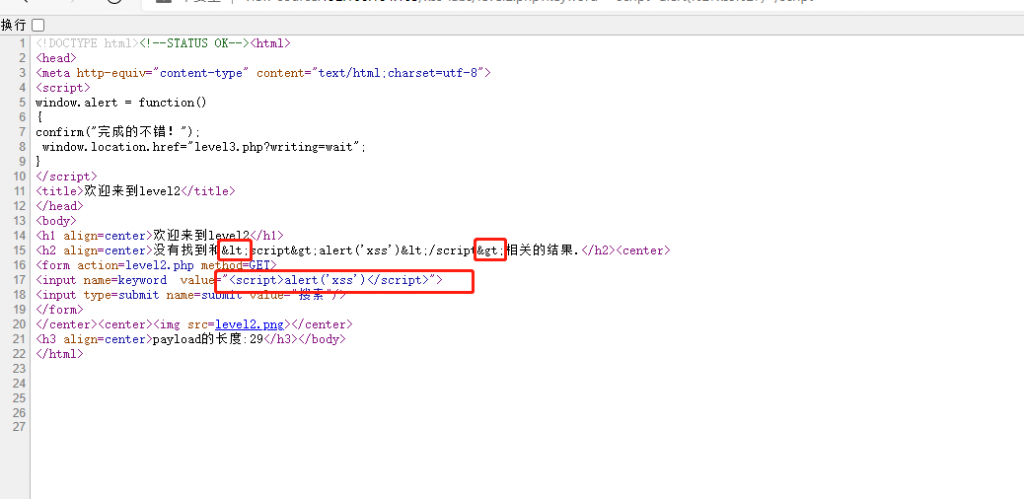This screenshot has width=1024, height=499.
Task: Click the level3.php?writing=wait redirect line
Action: (x=204, y=147)
